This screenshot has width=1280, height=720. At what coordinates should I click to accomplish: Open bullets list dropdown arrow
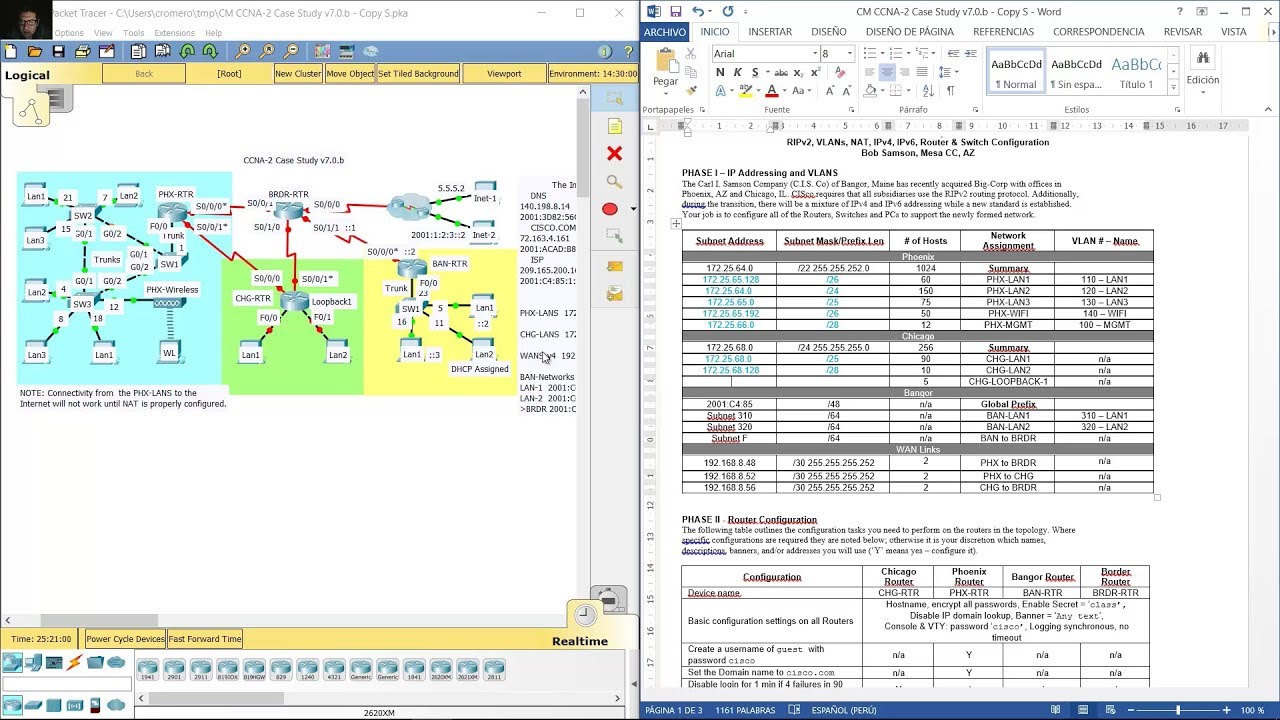[883, 53]
